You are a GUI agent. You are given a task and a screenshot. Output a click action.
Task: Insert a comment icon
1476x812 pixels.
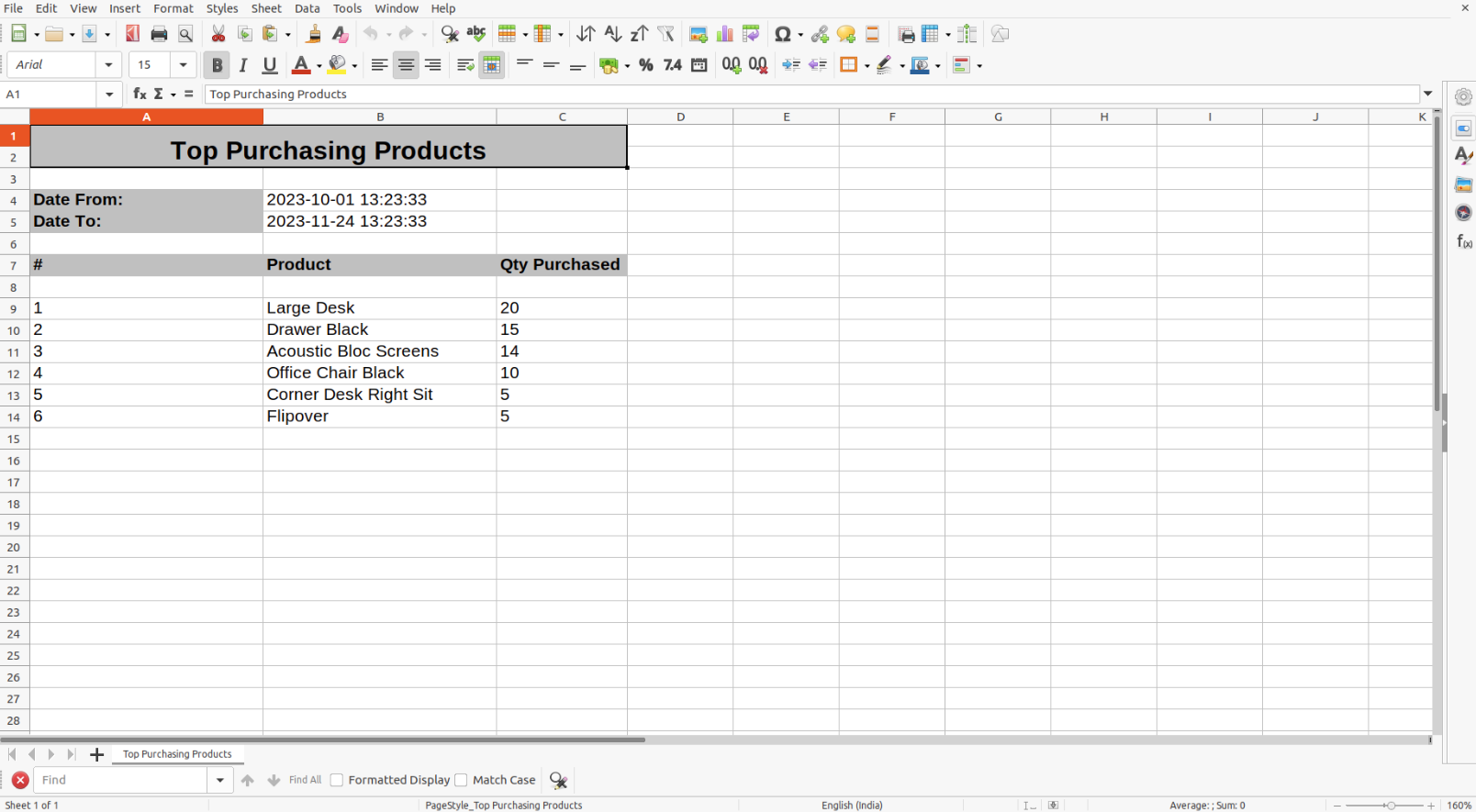(x=846, y=34)
